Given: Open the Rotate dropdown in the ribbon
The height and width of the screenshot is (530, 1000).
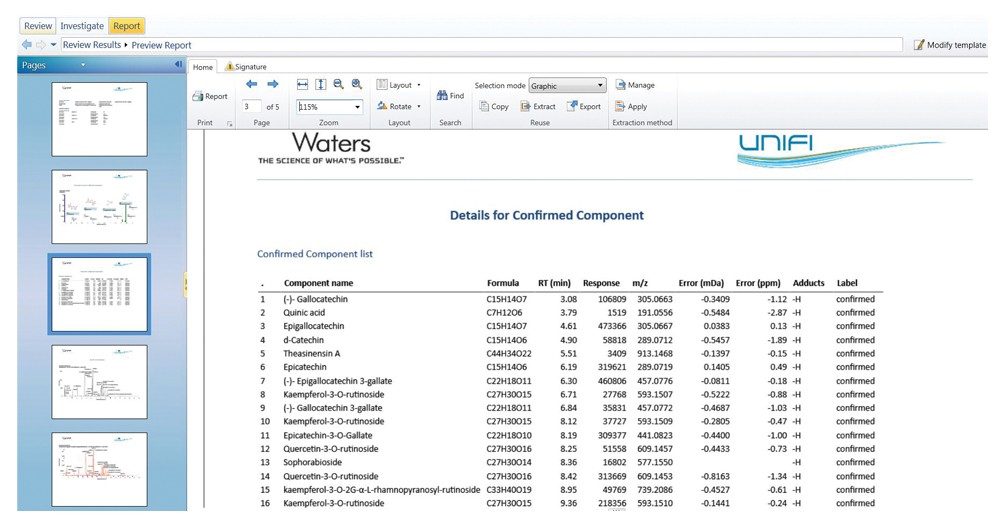Looking at the screenshot, I should 399,107.
